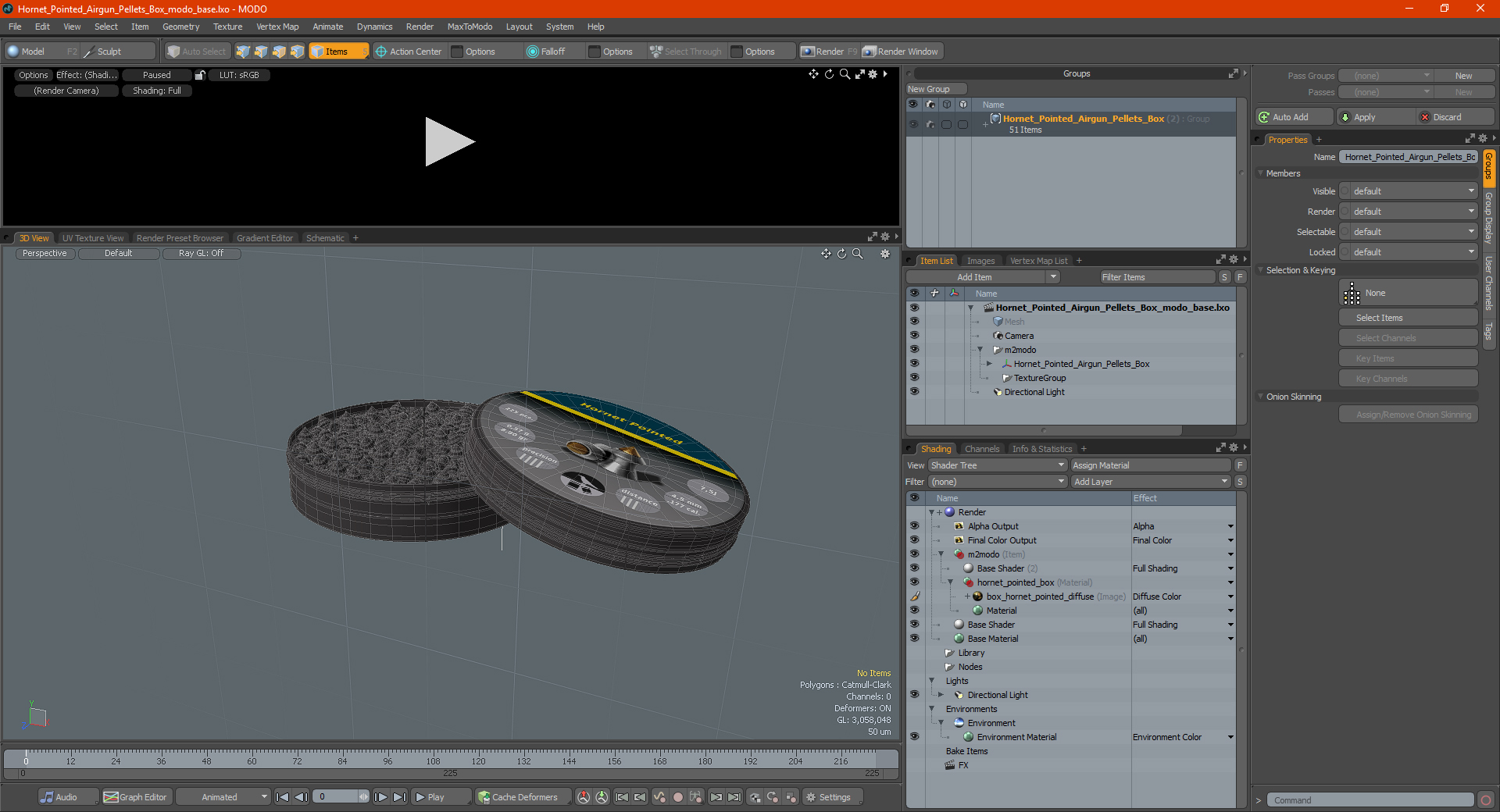Toggle visibility of m2modo folder item

[x=914, y=350]
